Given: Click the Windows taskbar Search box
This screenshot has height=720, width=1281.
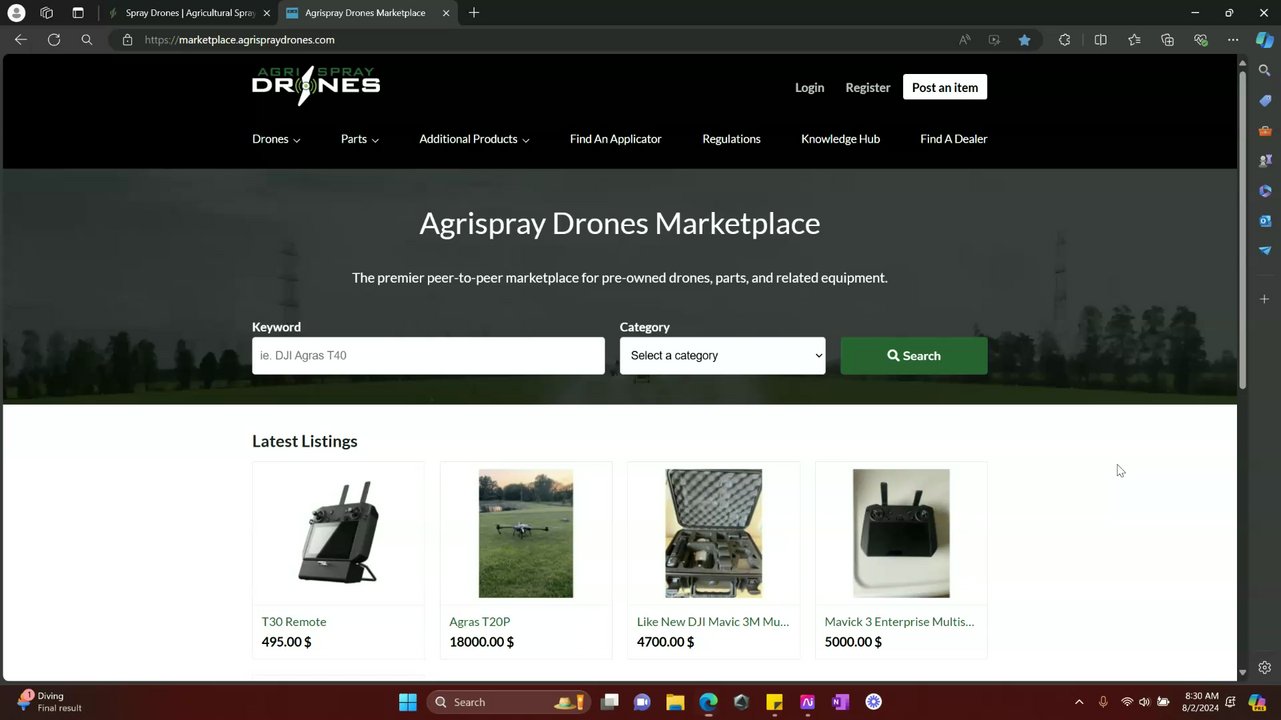Looking at the screenshot, I should (508, 702).
